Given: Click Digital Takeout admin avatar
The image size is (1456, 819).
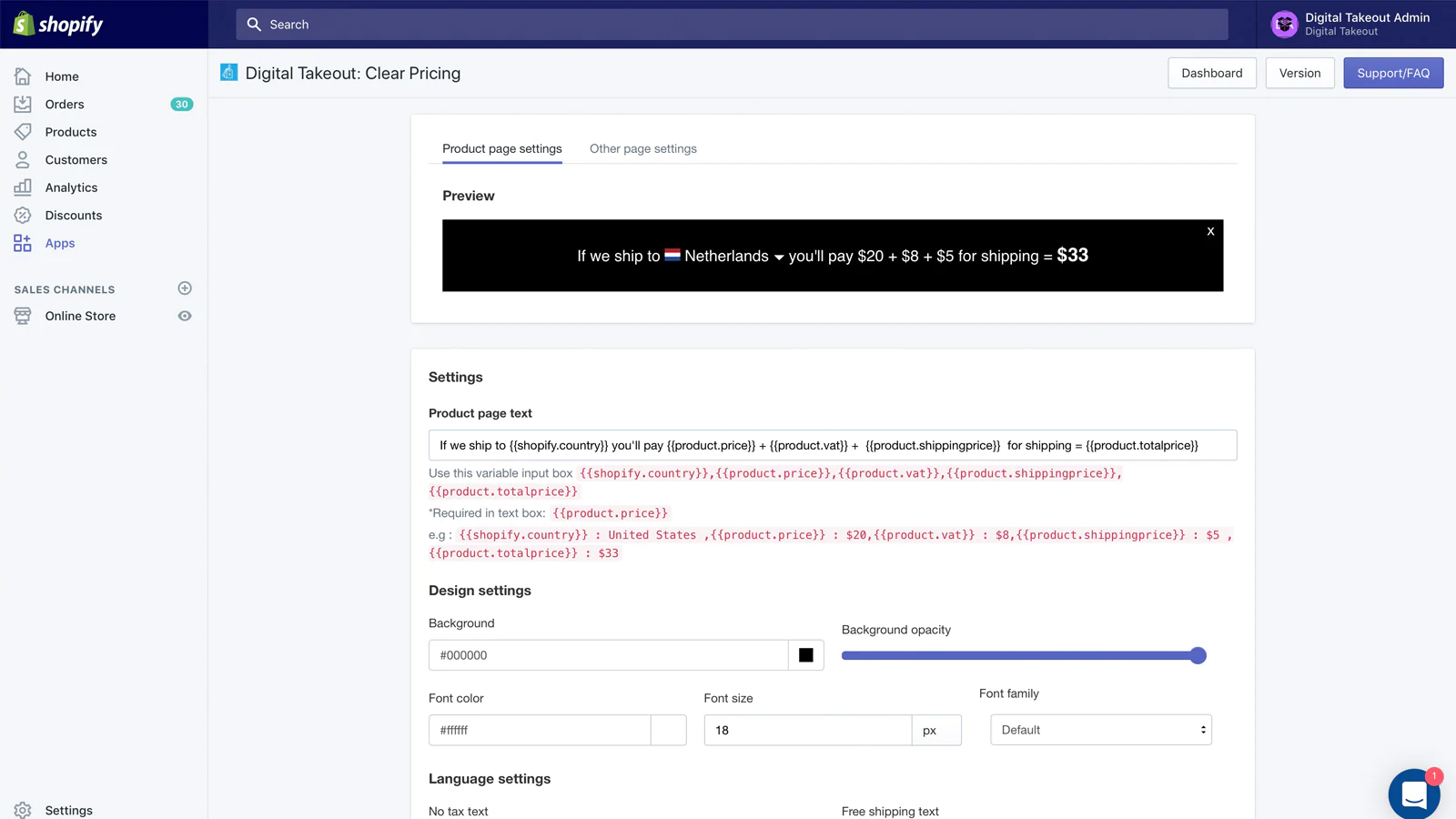Looking at the screenshot, I should coord(1284,25).
